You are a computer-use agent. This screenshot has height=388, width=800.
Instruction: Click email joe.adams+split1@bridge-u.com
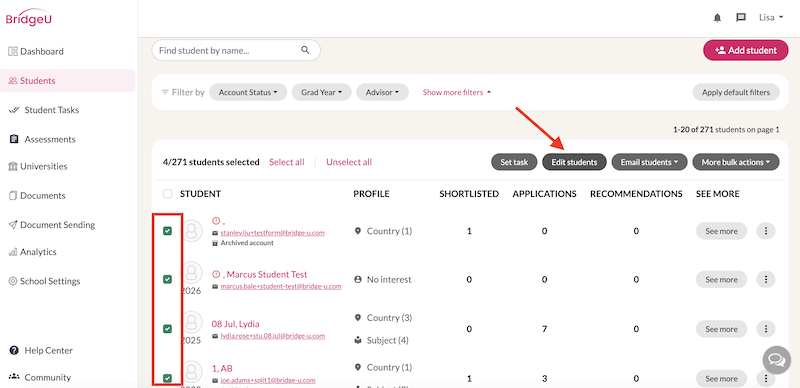[268, 380]
